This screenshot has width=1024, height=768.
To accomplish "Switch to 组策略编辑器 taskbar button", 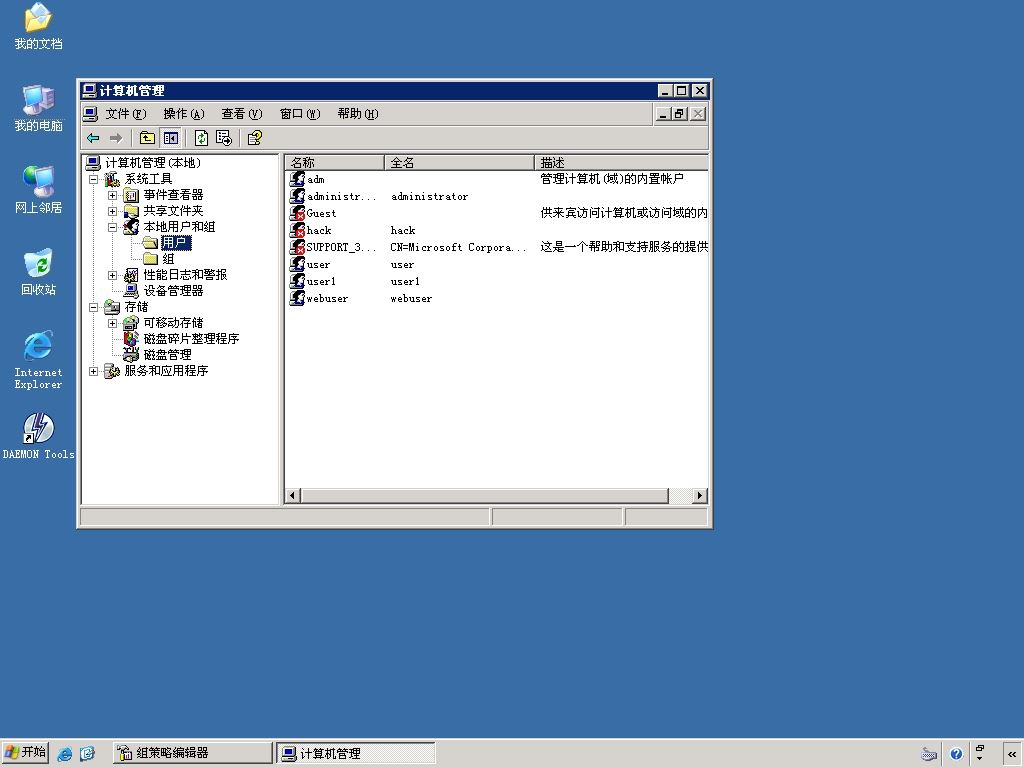I will click(193, 753).
